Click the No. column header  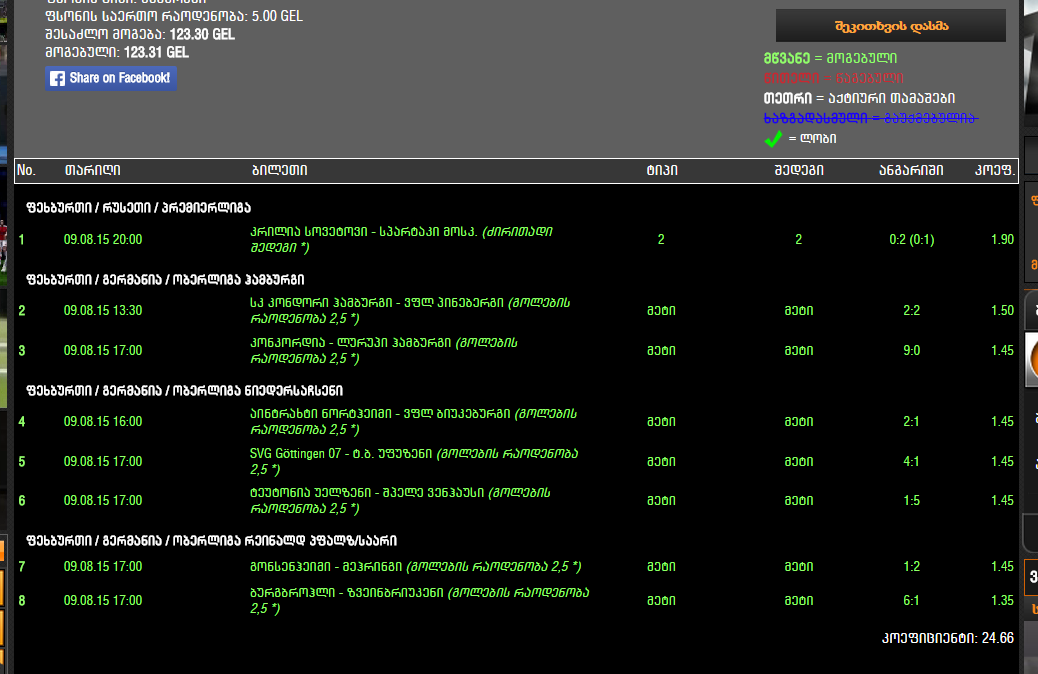[x=26, y=171]
